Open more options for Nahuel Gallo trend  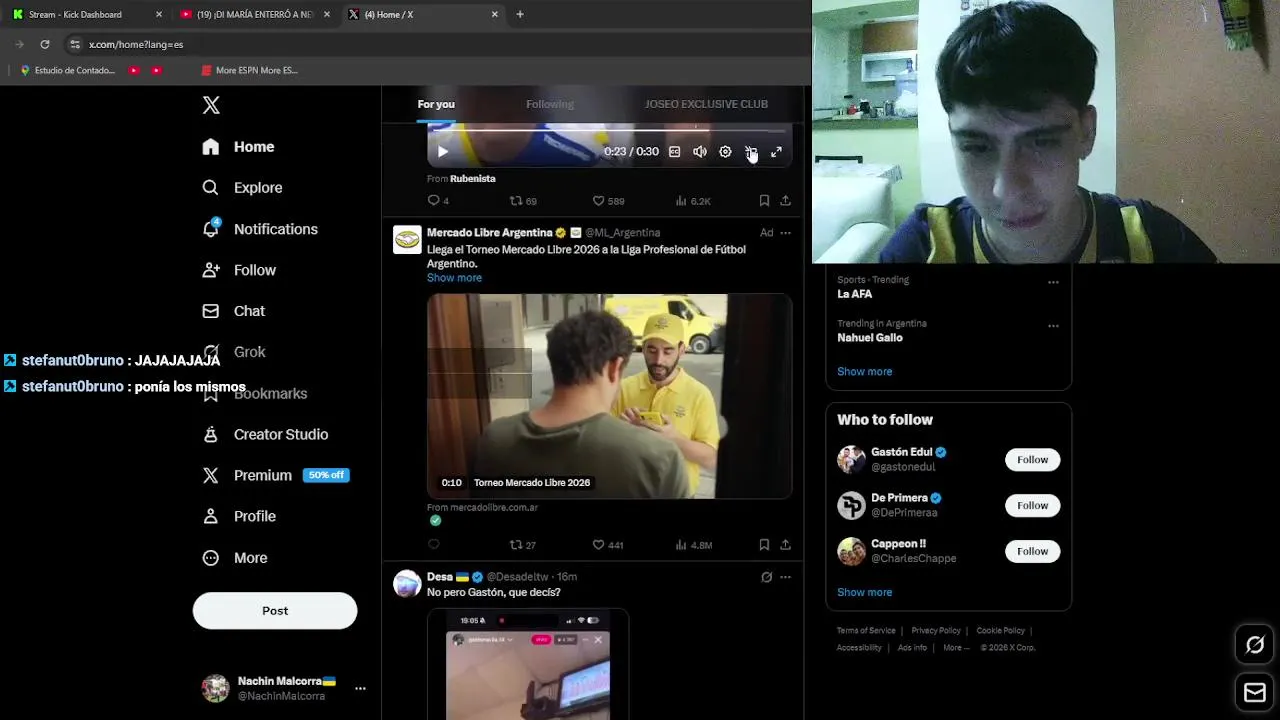(1053, 326)
